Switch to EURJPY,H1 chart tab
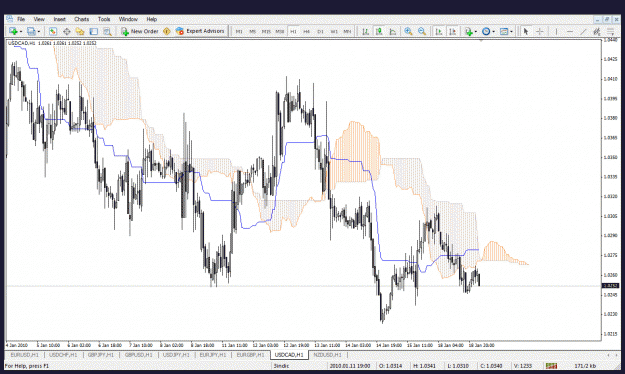 tap(213, 355)
